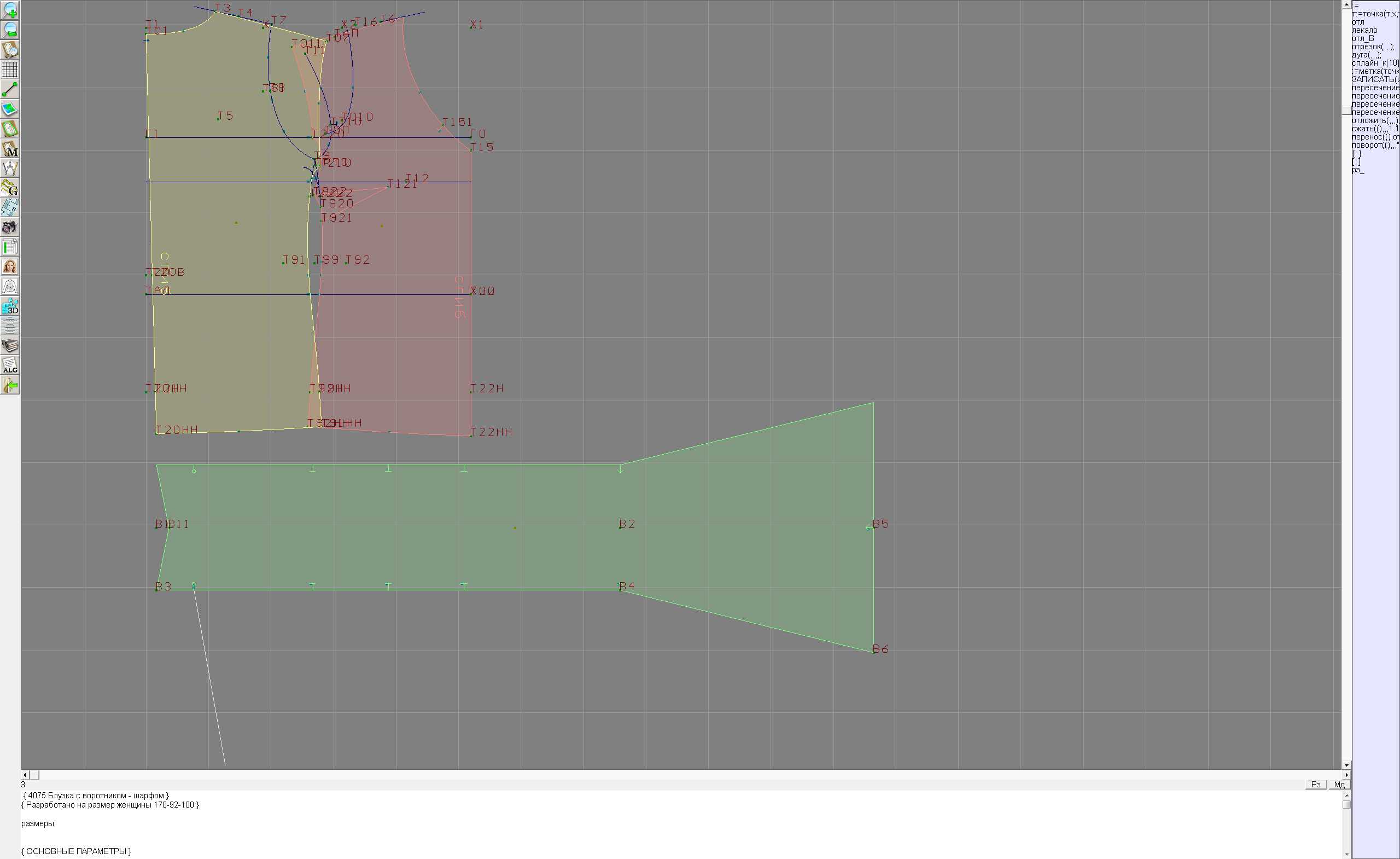Insert the 'лекало' operator from the list
The width and height of the screenshot is (1400, 859).
point(1364,30)
